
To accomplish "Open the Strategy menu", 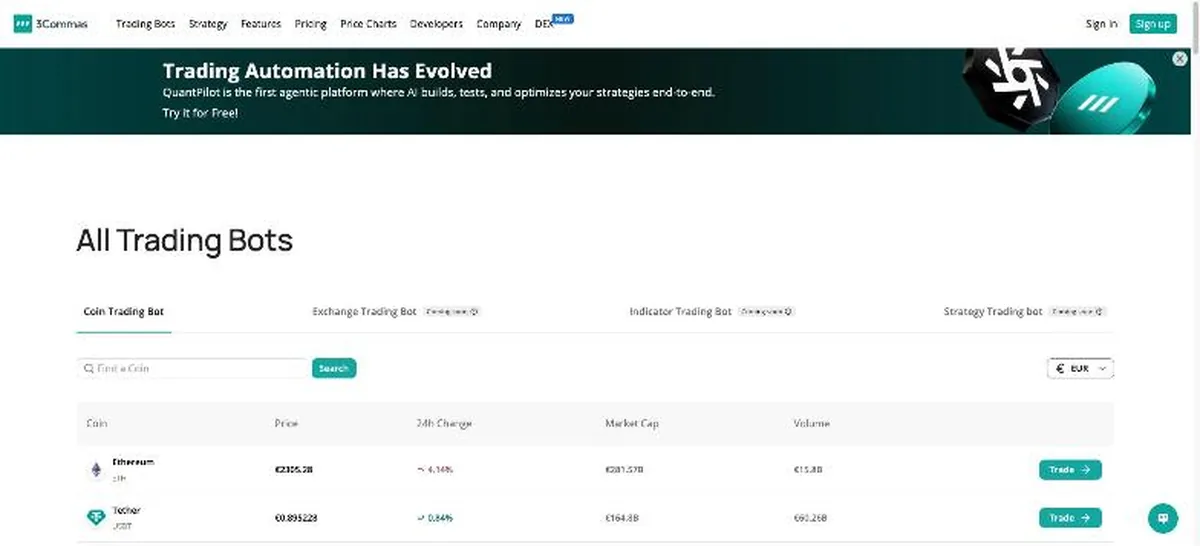I will tap(208, 24).
